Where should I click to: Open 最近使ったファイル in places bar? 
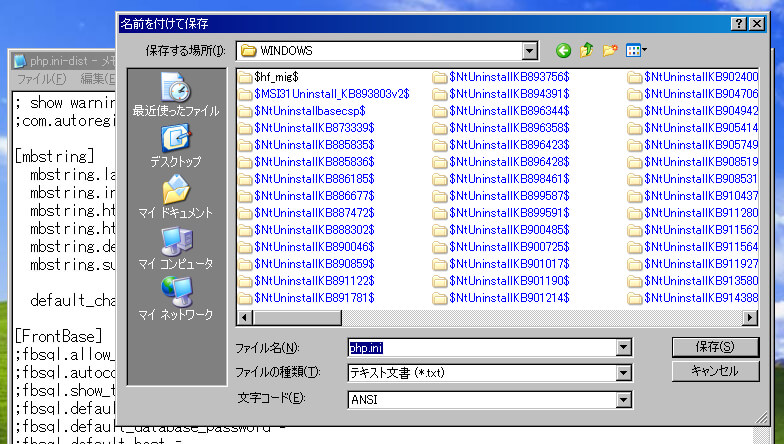point(176,95)
